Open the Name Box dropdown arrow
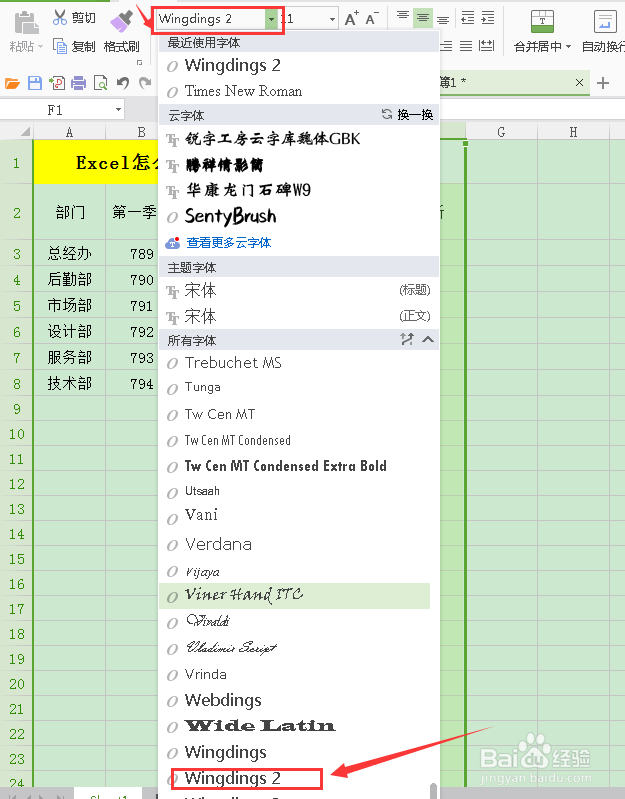 (118, 110)
